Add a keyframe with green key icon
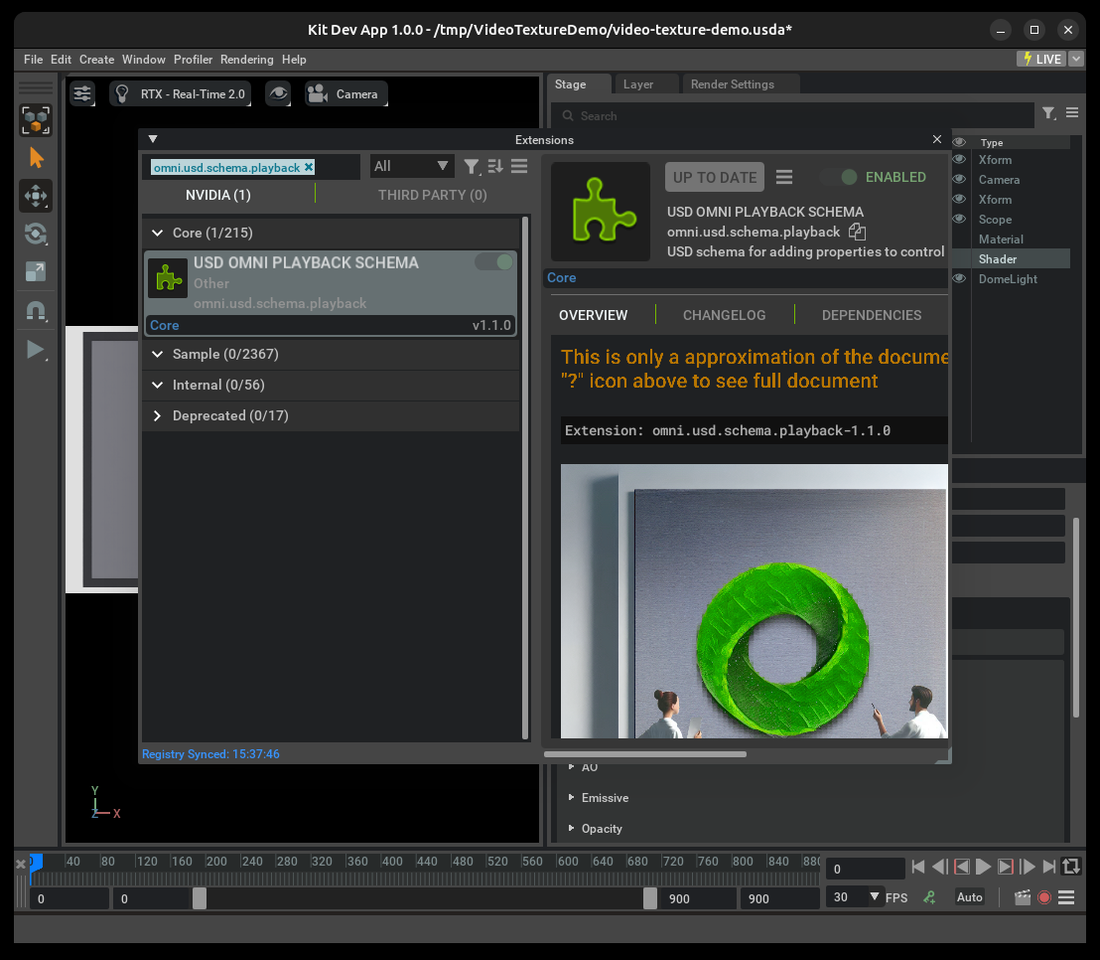Screen dimensions: 1100x960 pos(930,897)
